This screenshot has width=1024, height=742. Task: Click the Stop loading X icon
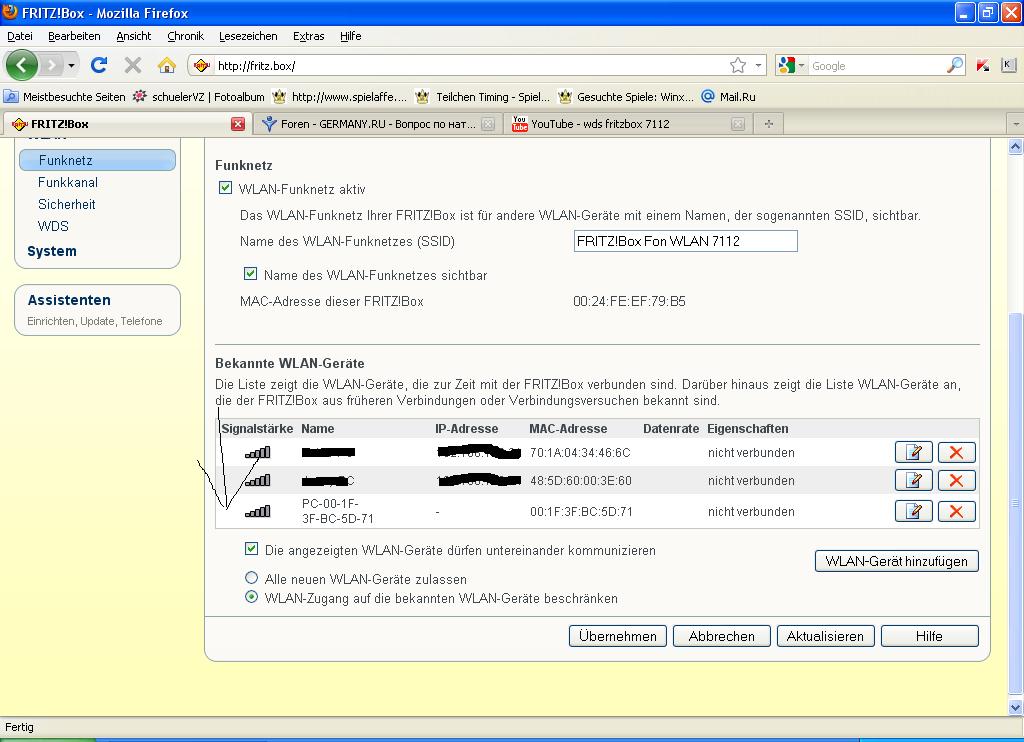coord(133,65)
